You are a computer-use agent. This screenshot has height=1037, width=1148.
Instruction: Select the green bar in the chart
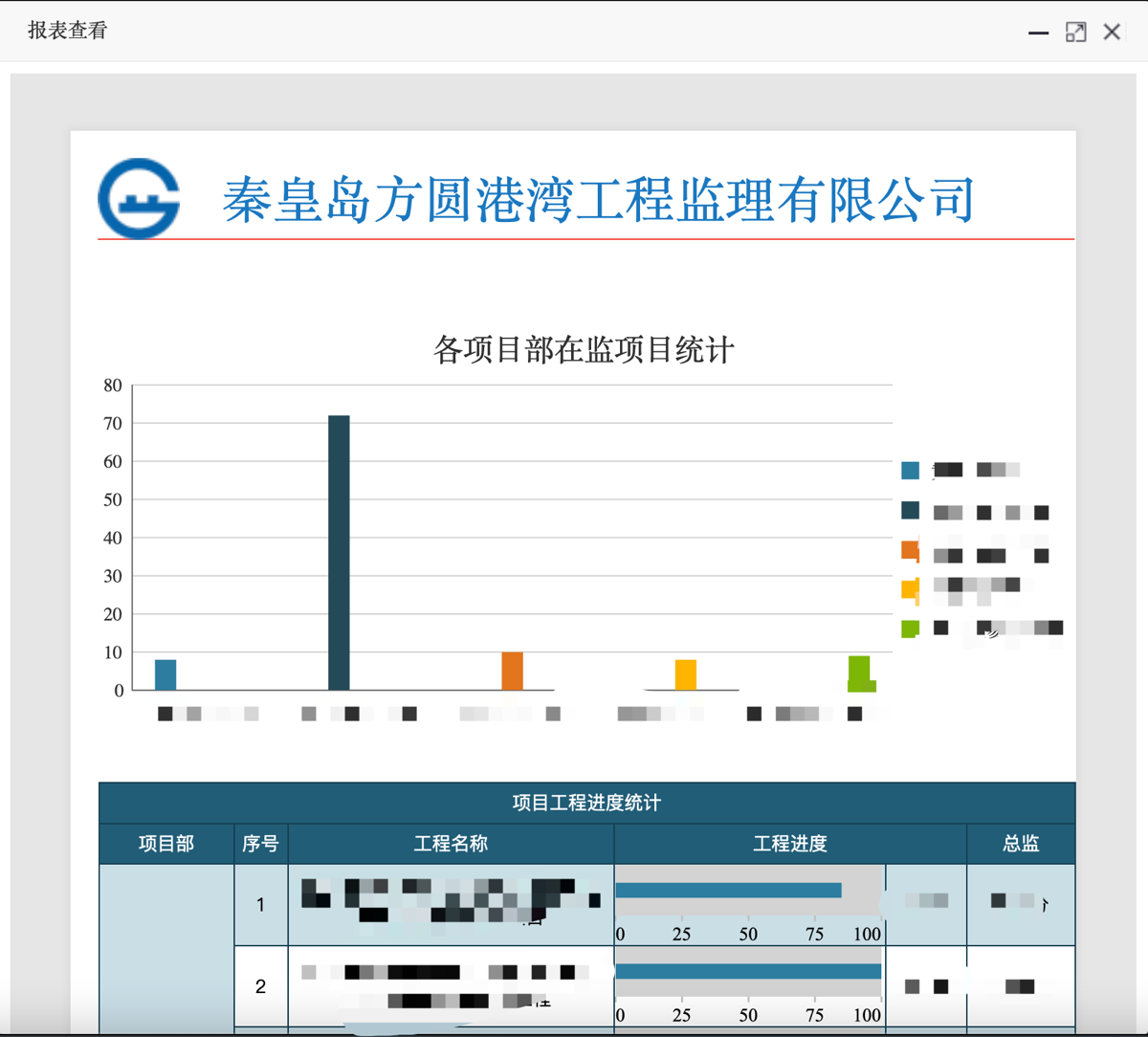pos(859,673)
